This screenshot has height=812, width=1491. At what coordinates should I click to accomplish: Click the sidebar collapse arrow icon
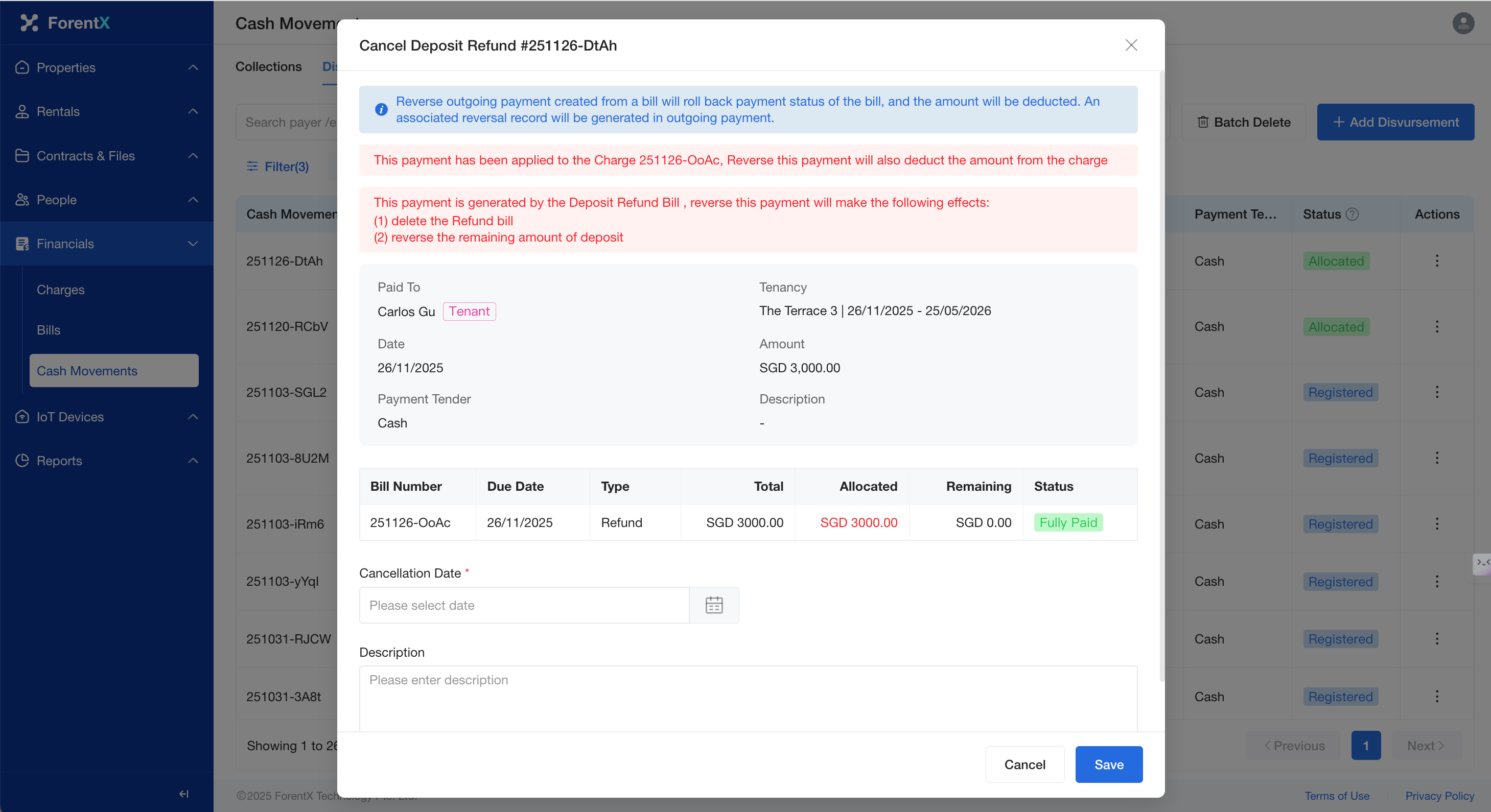pyautogui.click(x=183, y=794)
